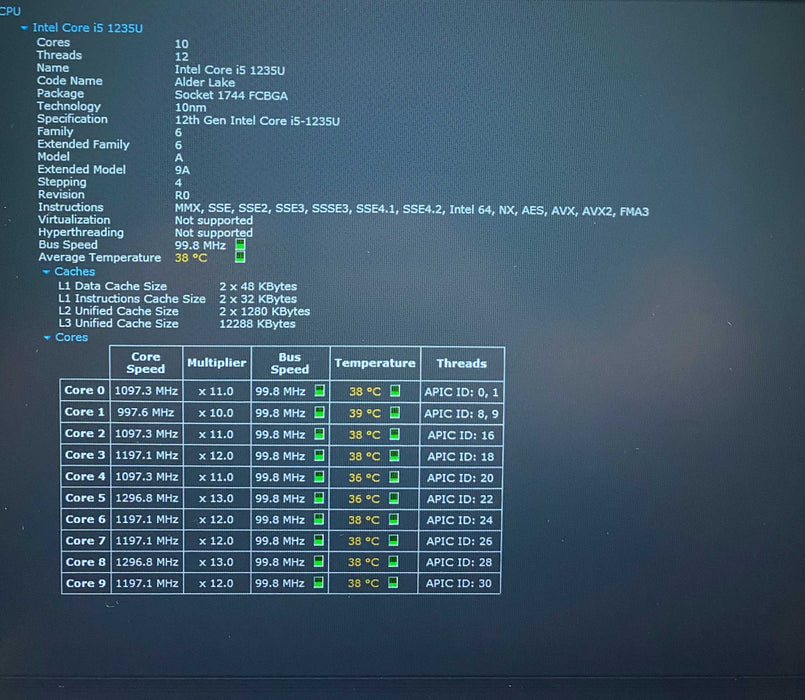Screen dimensions: 805x700
Task: Click the Core Speed column header
Action: (x=146, y=363)
